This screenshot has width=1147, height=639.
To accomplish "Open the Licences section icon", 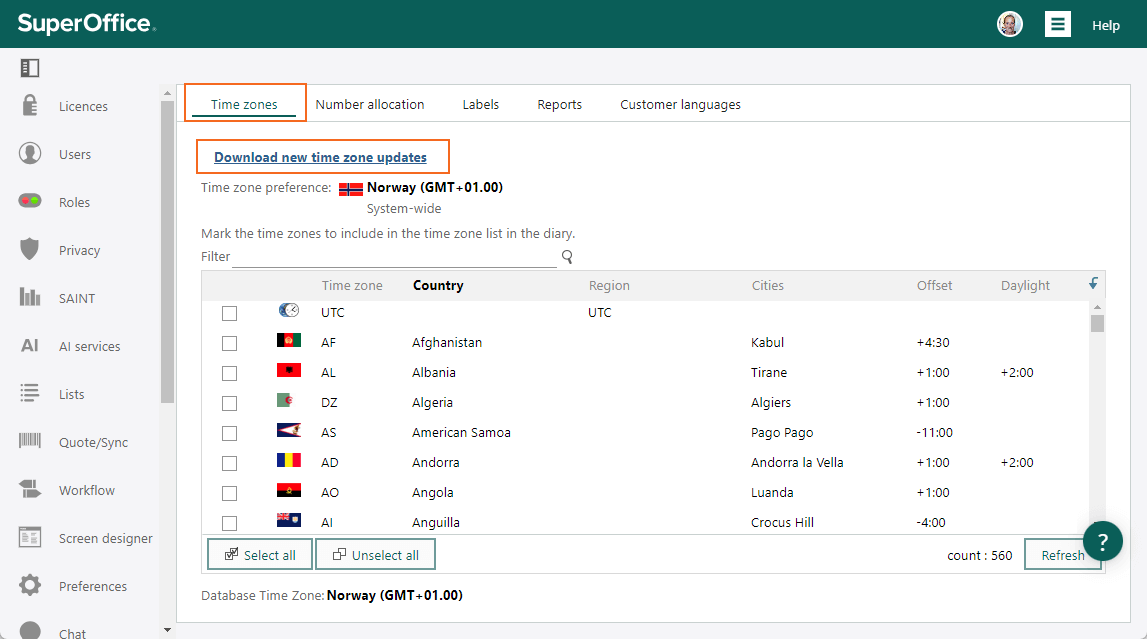I will pyautogui.click(x=30, y=106).
